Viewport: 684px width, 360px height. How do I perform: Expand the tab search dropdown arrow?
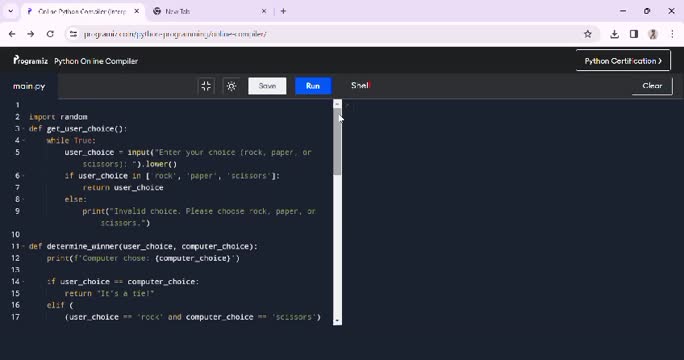coord(10,11)
